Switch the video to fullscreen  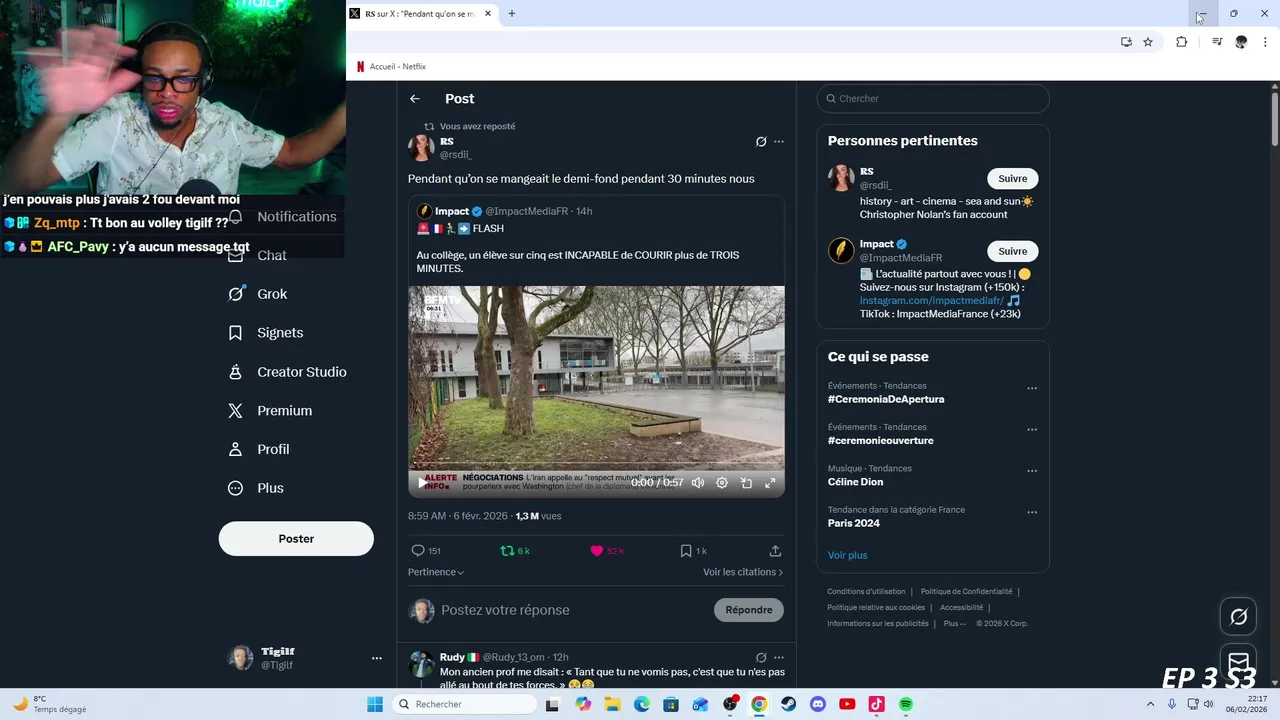pyautogui.click(x=770, y=483)
